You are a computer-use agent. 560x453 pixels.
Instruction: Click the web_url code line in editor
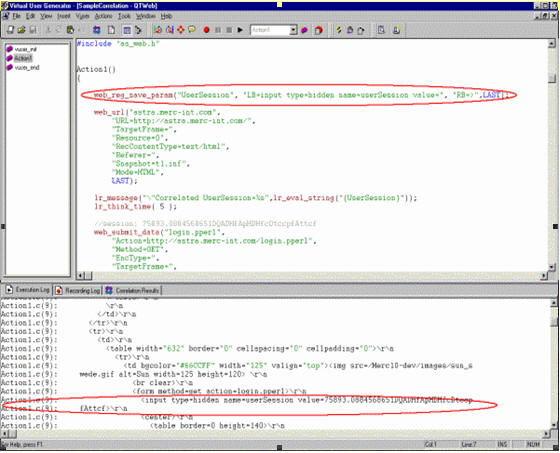(157, 112)
